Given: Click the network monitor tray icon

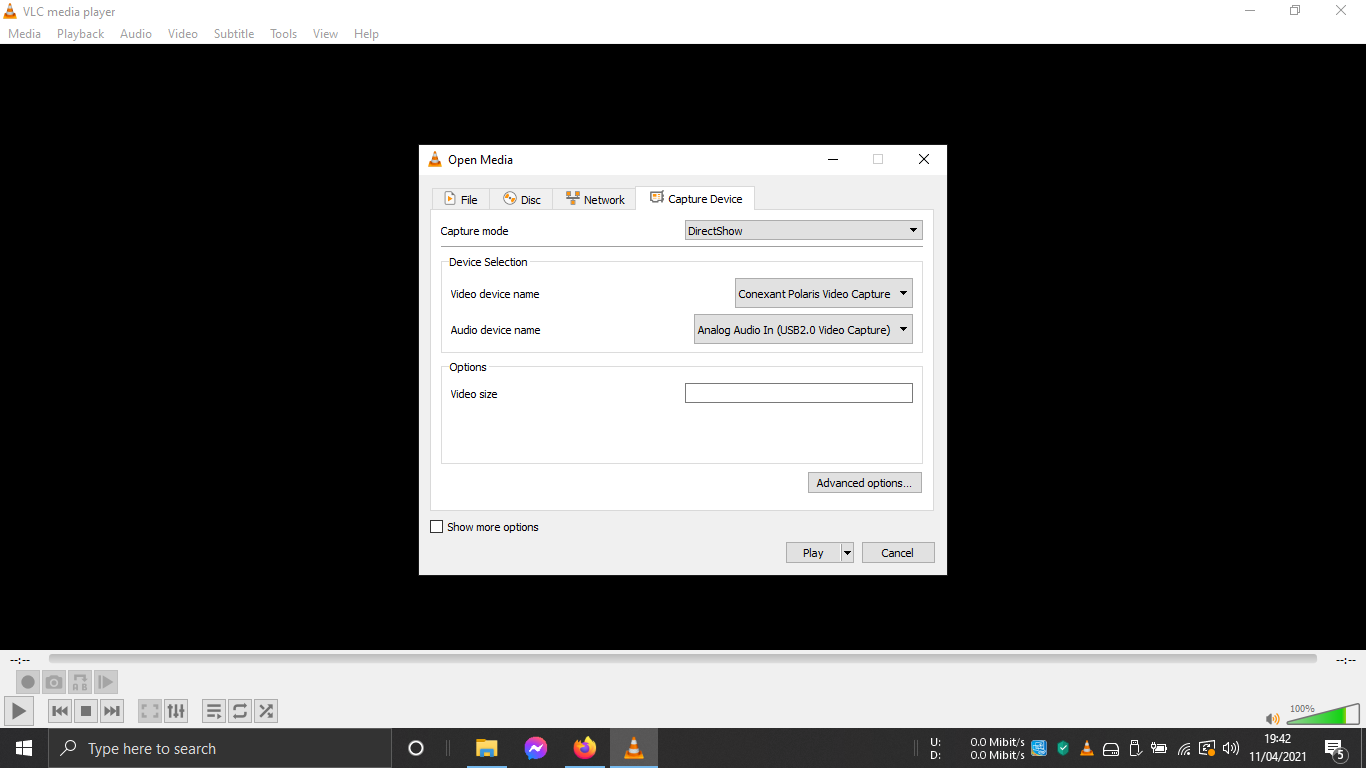Looking at the screenshot, I should 1039,748.
